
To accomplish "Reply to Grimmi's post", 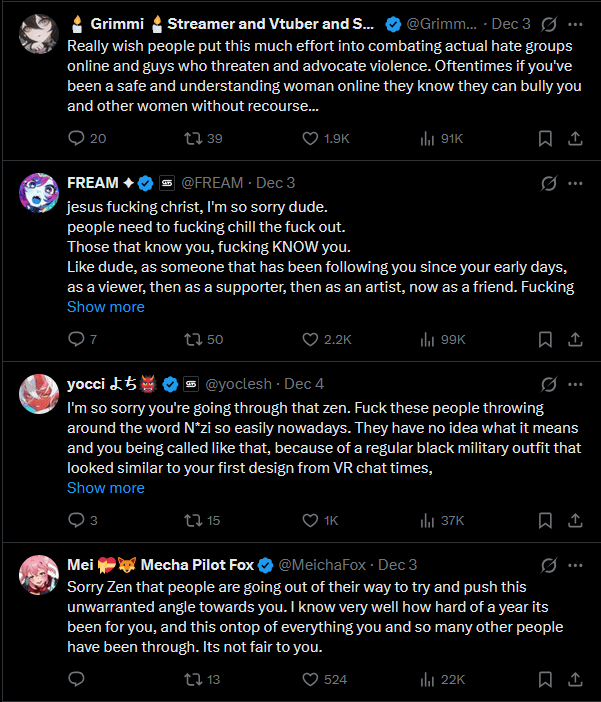I will pyautogui.click(x=77, y=138).
